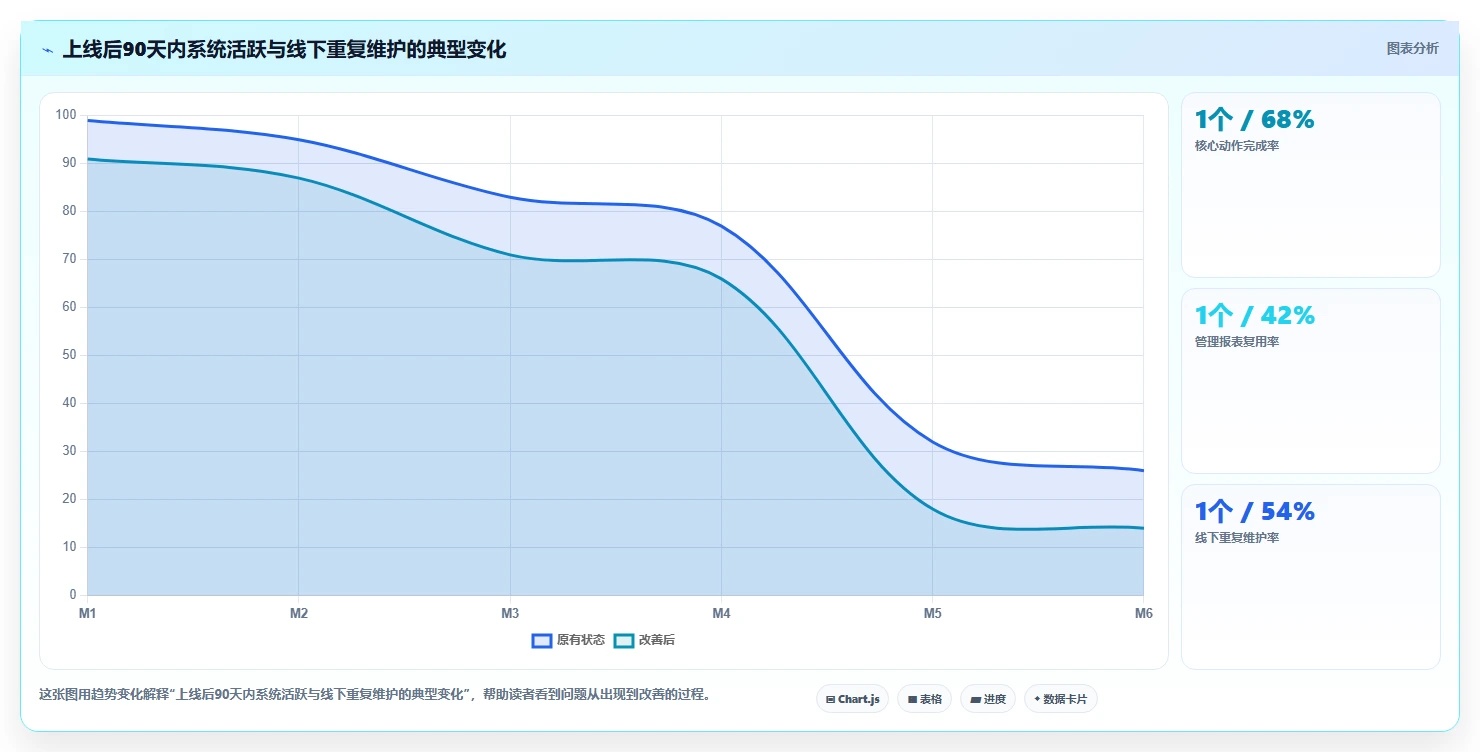Click the M2 x-axis label
The height and width of the screenshot is (752, 1480).
click(x=298, y=613)
